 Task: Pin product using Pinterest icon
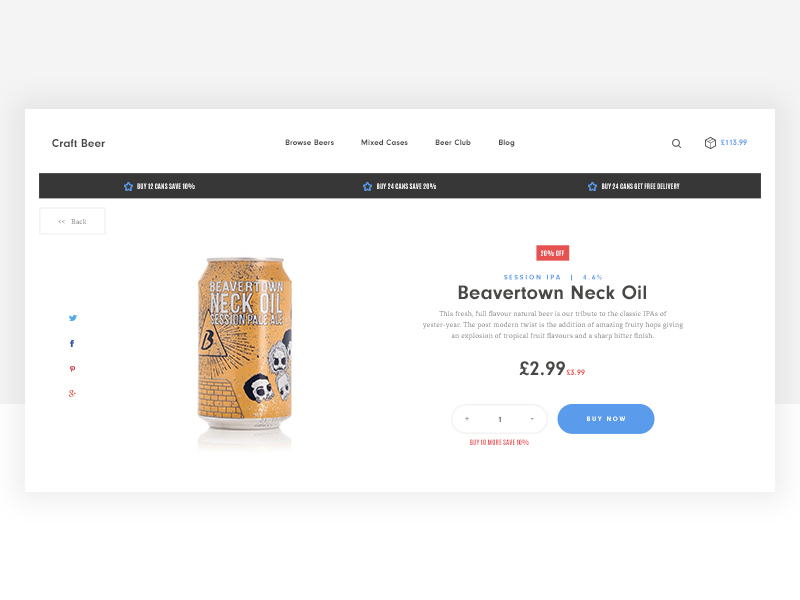point(72,369)
